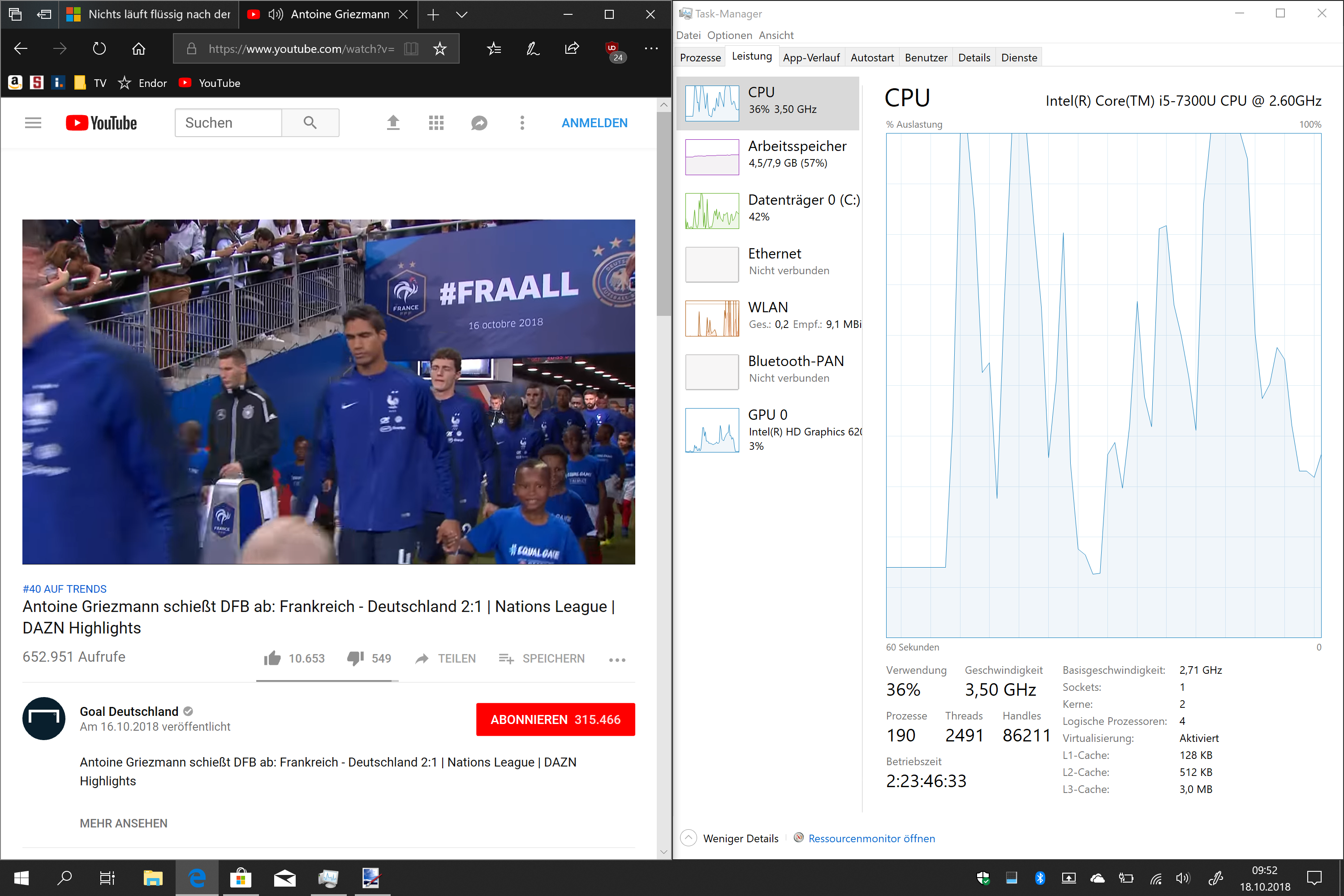Open Optionen menu in Task-Manager
The height and width of the screenshot is (896, 1344).
coord(730,34)
